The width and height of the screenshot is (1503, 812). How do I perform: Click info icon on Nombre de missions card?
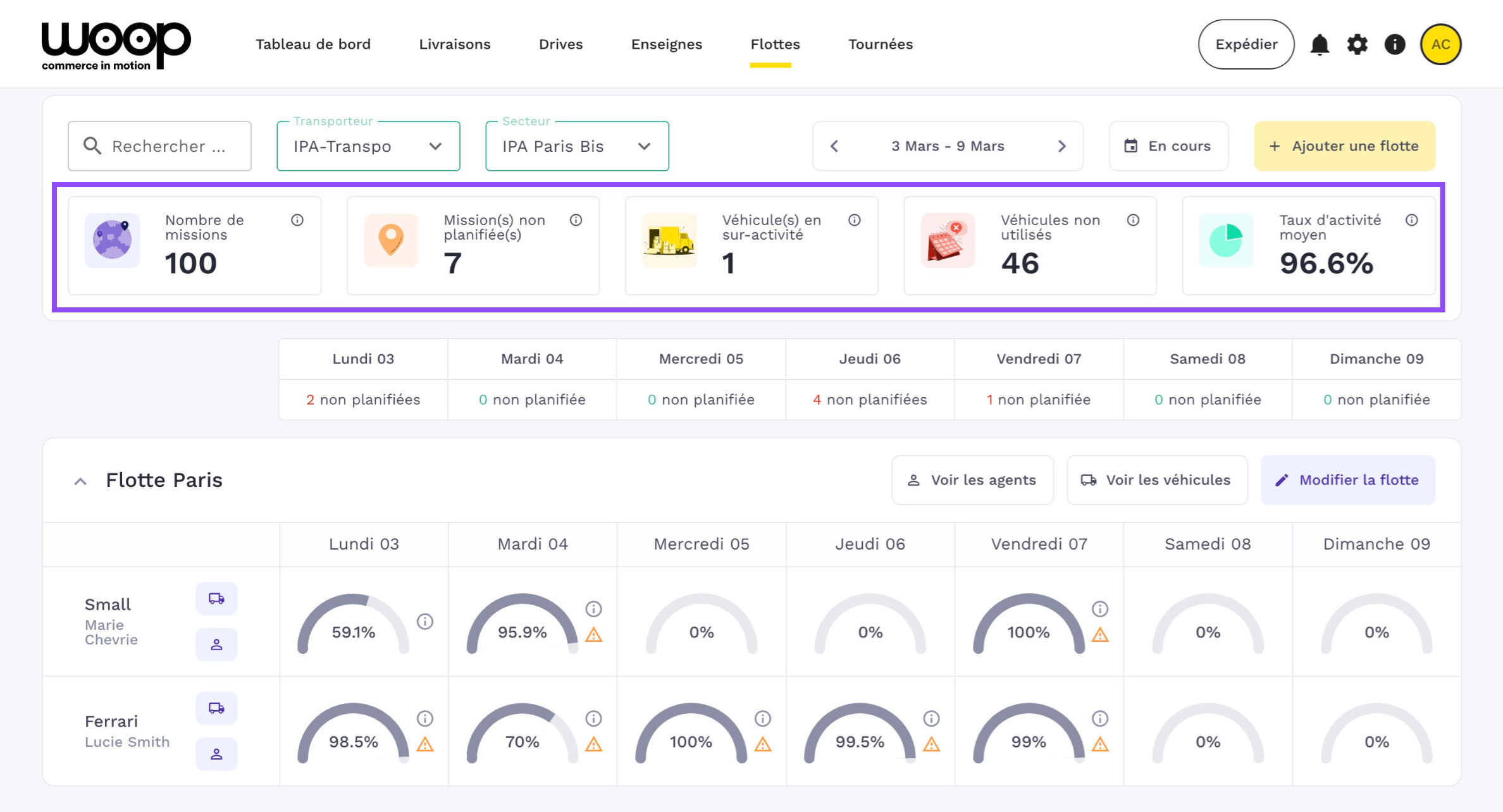[x=297, y=220]
